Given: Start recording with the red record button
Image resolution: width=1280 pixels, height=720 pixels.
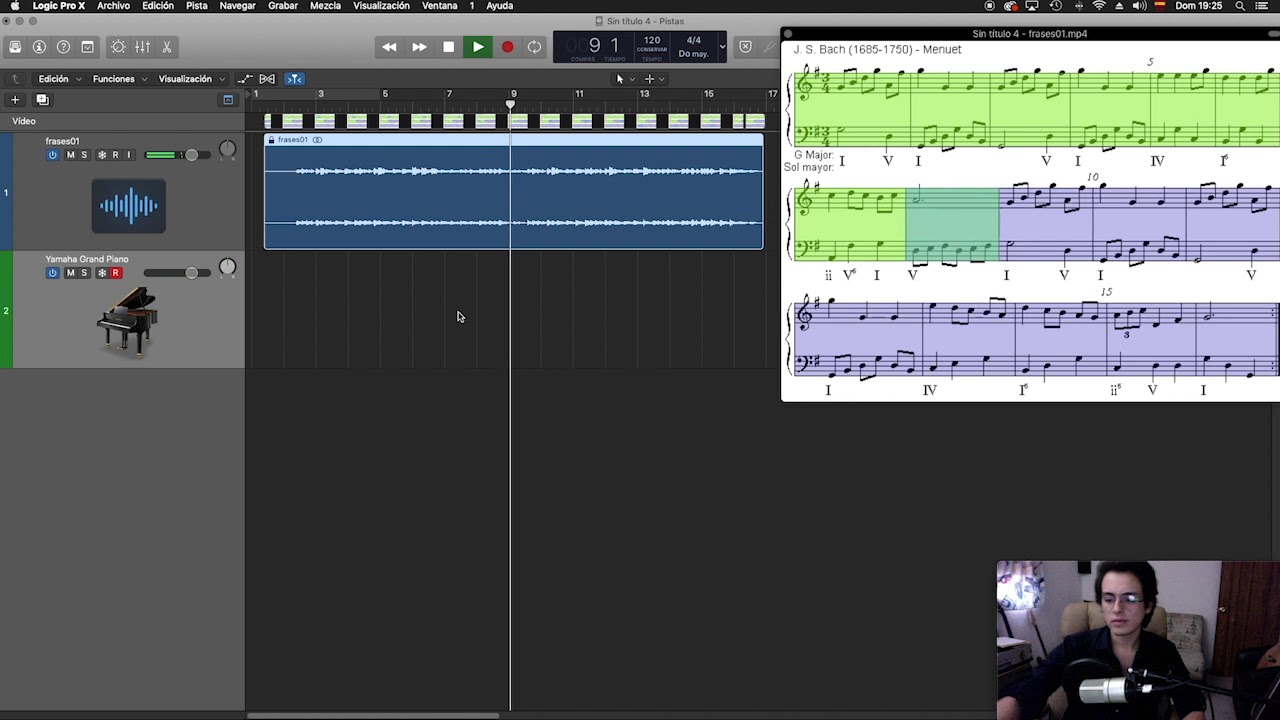Looking at the screenshot, I should pyautogui.click(x=507, y=47).
